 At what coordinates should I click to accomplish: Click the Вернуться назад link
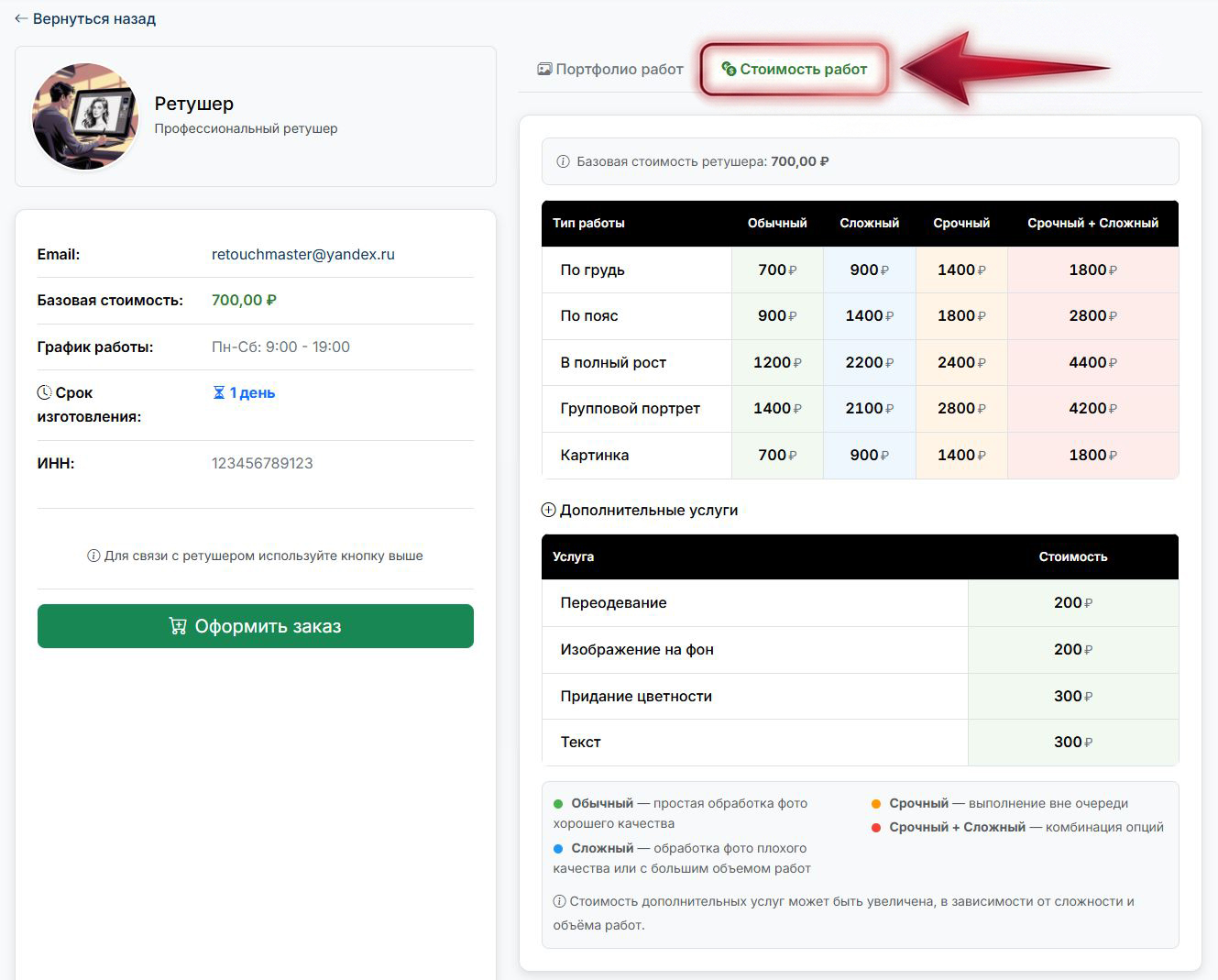[93, 18]
